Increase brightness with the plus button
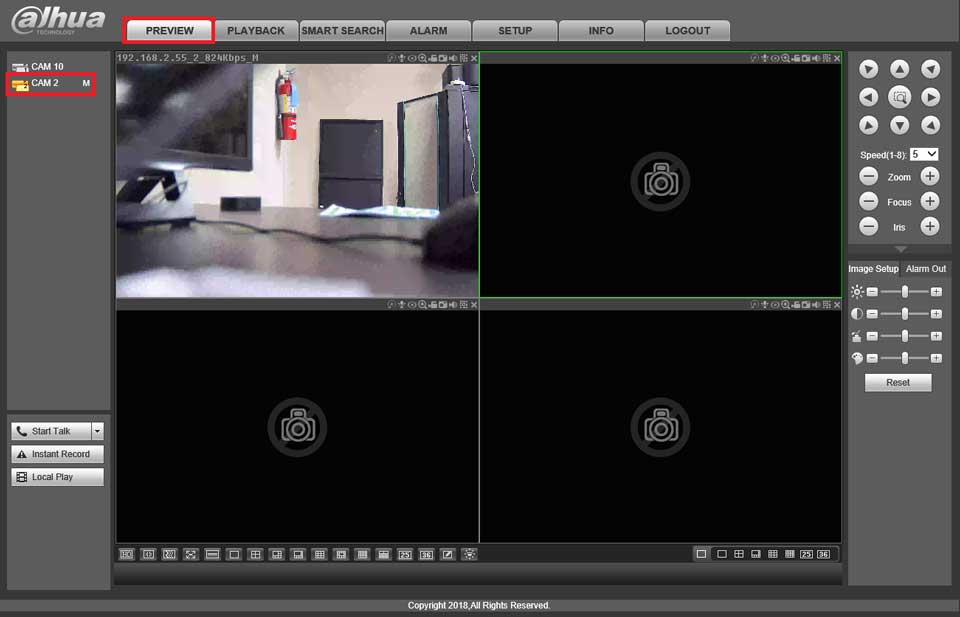960x617 pixels. (x=936, y=292)
